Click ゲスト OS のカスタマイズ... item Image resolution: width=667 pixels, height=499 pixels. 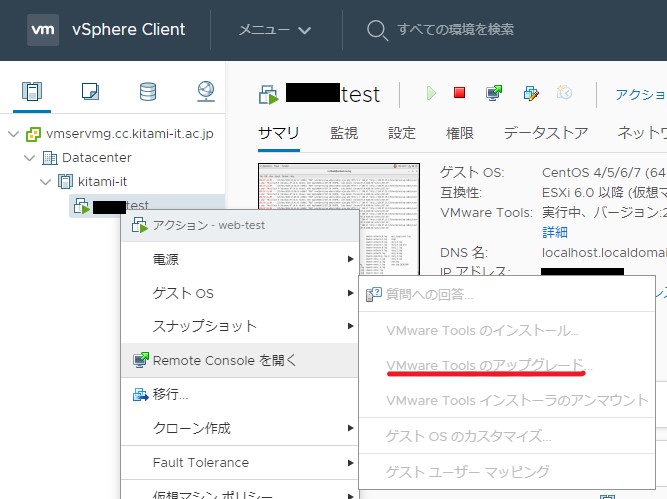[x=507, y=436]
